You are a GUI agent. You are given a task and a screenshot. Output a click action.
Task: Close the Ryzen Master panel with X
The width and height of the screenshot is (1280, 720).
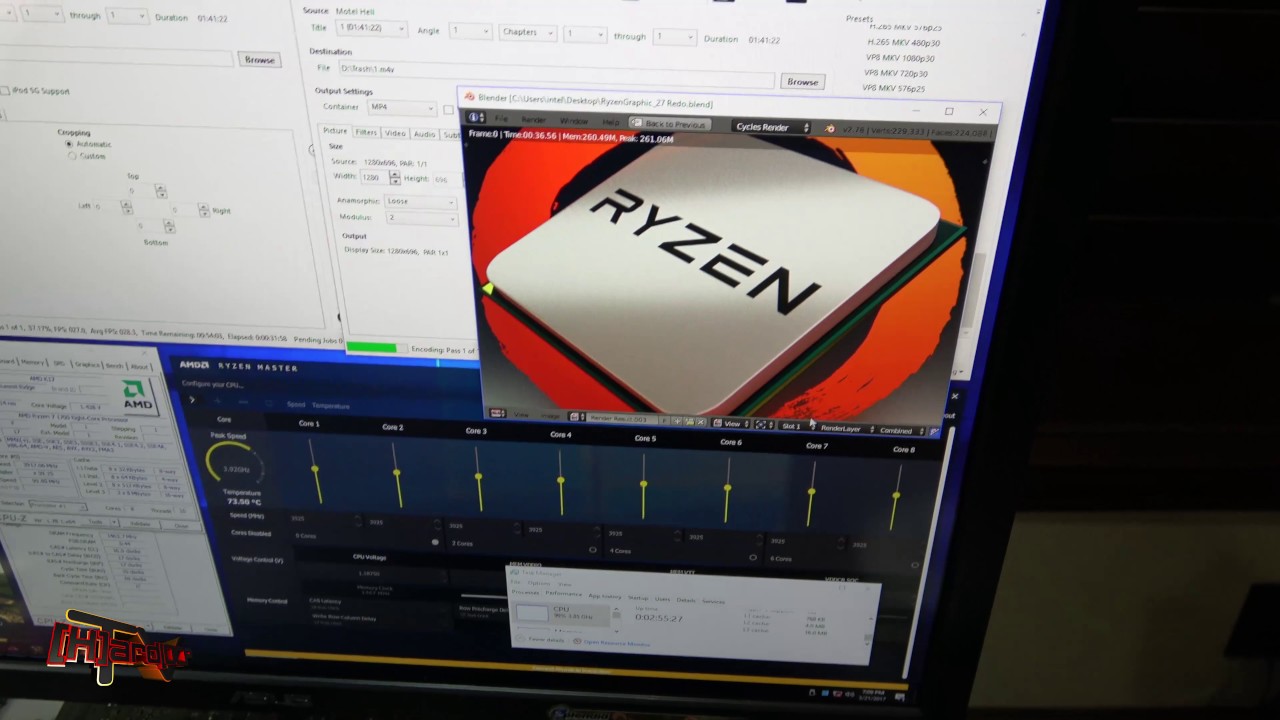point(954,396)
